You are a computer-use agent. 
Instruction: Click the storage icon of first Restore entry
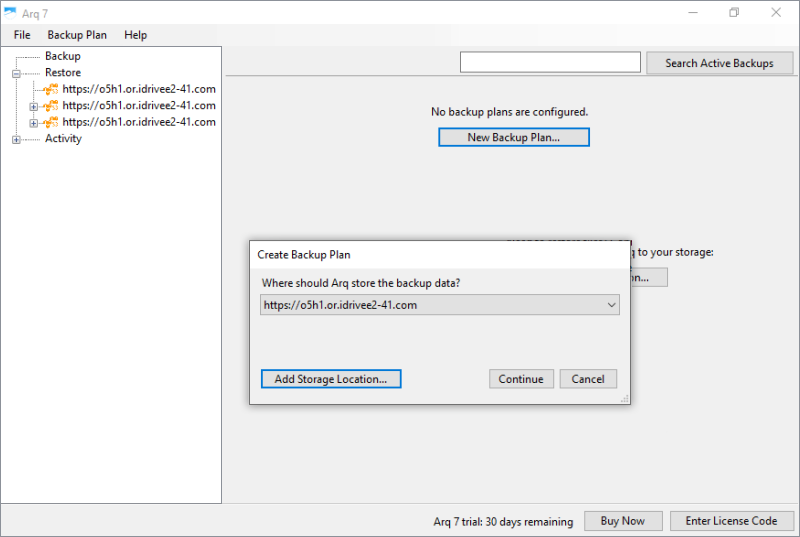52,89
